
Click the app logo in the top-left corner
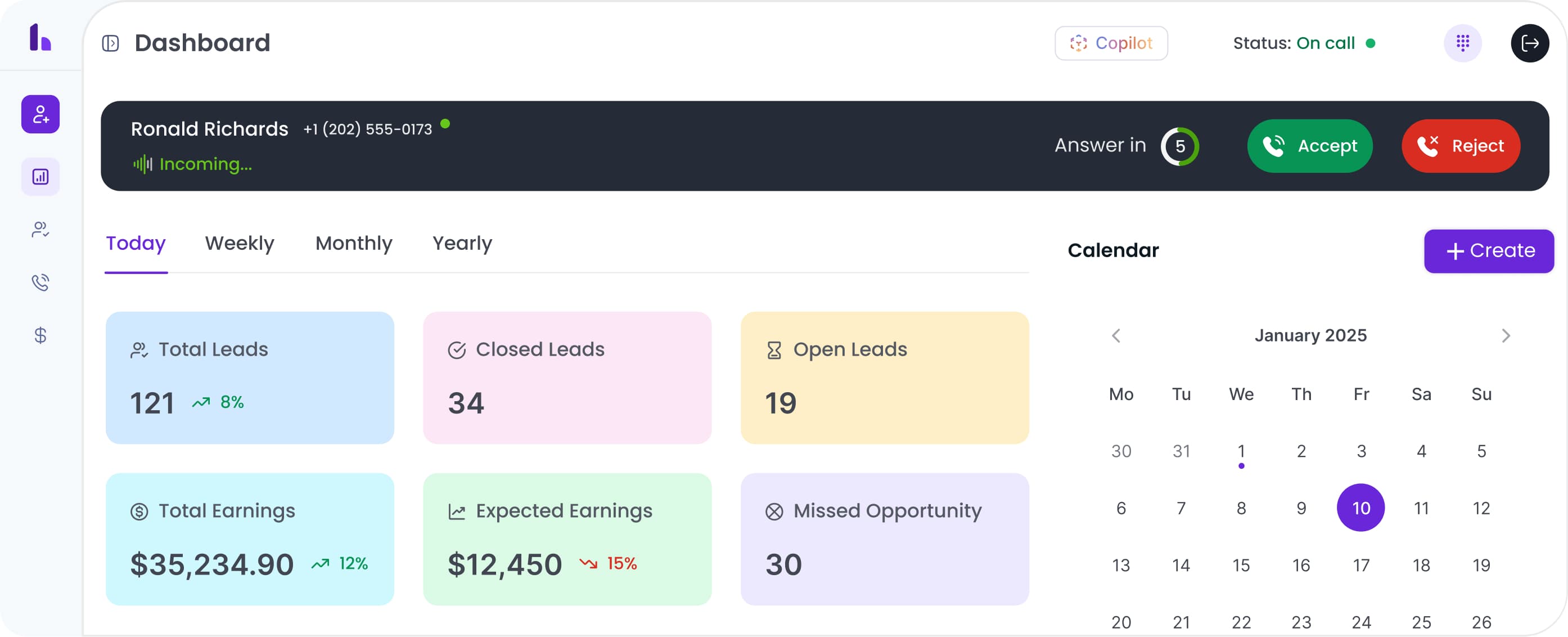(x=39, y=38)
